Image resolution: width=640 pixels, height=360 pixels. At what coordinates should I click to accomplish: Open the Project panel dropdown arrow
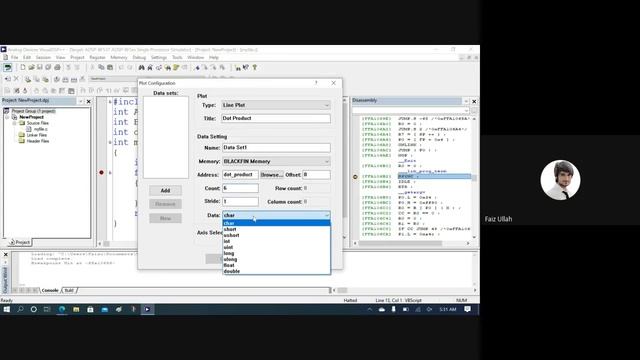click(x=80, y=101)
